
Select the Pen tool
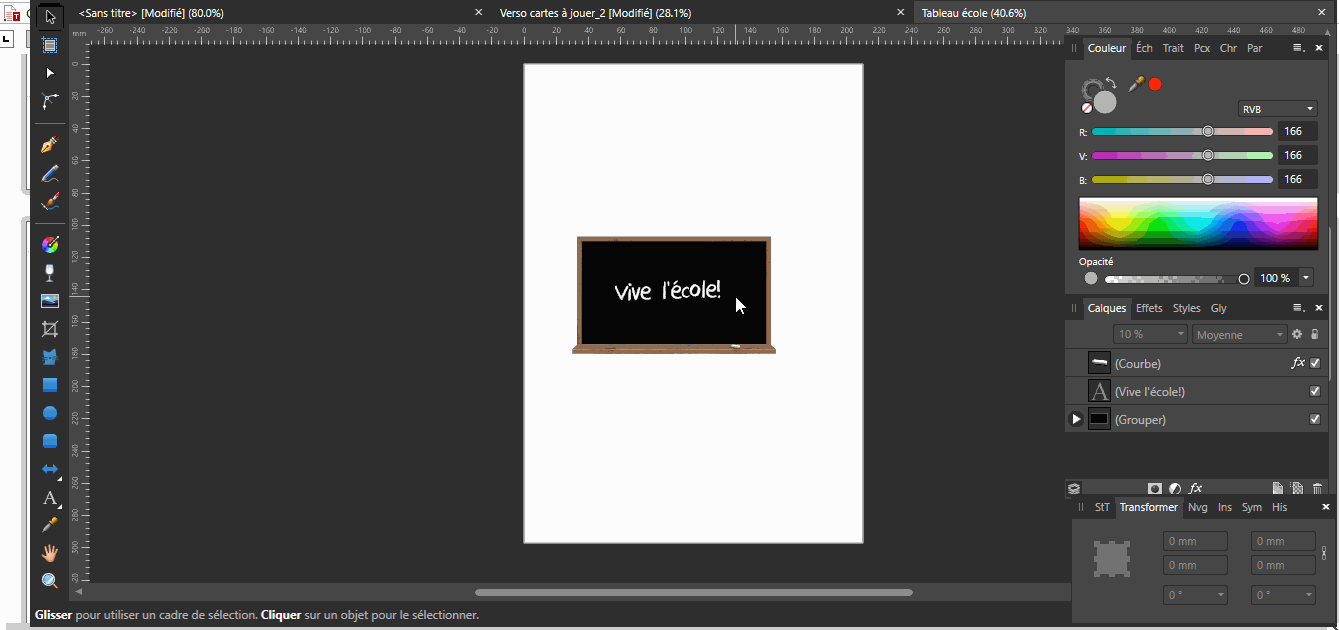tap(49, 143)
